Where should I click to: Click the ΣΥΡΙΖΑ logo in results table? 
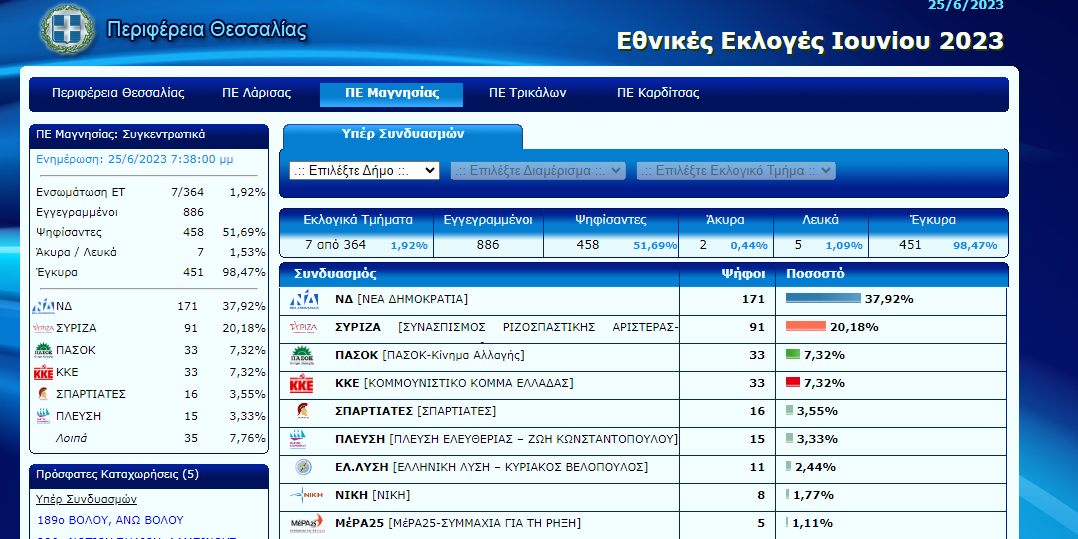304,328
